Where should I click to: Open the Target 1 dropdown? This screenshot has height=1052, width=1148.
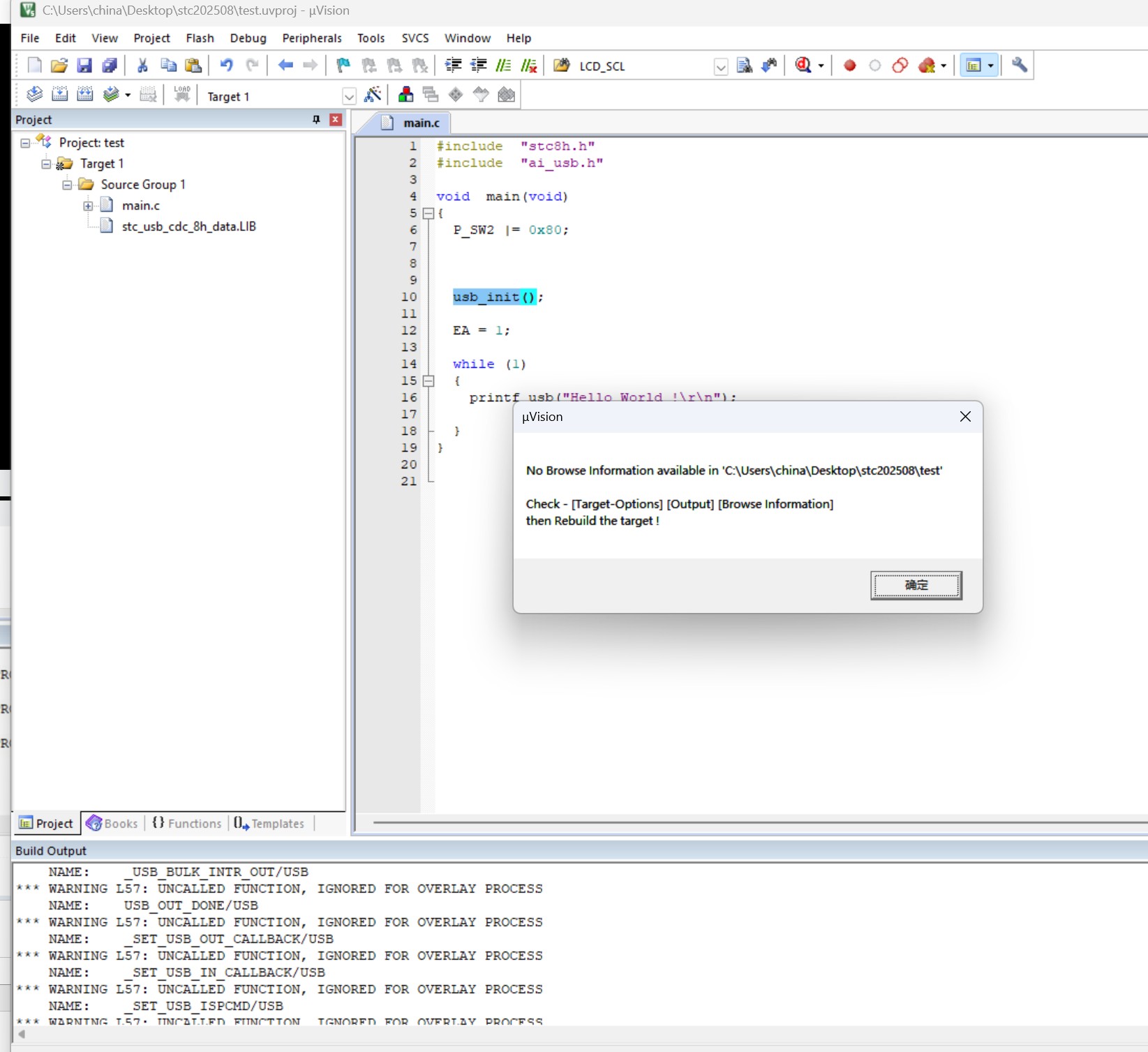[349, 96]
